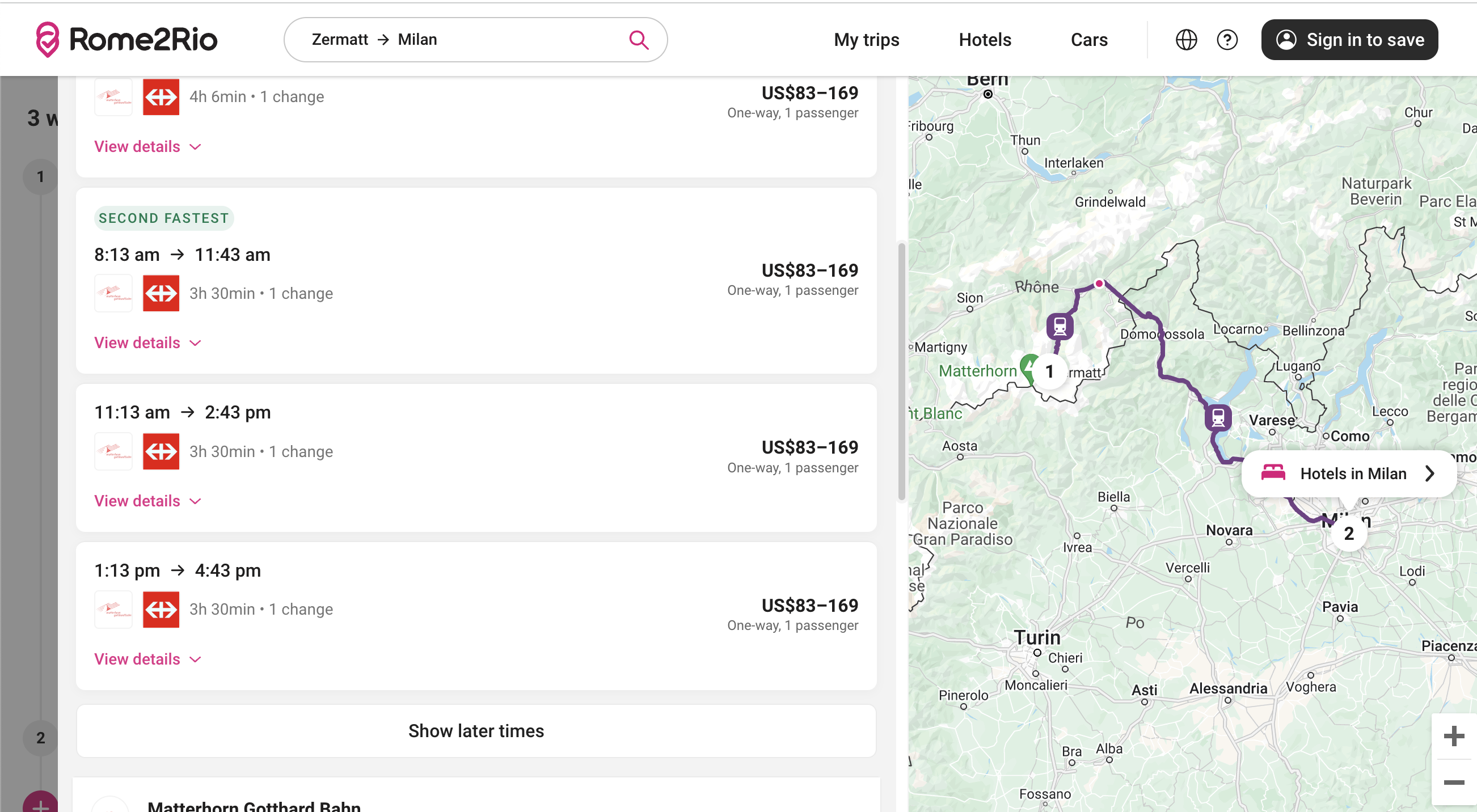The width and height of the screenshot is (1477, 812).
Task: Open the Cars menu item
Action: (x=1088, y=40)
